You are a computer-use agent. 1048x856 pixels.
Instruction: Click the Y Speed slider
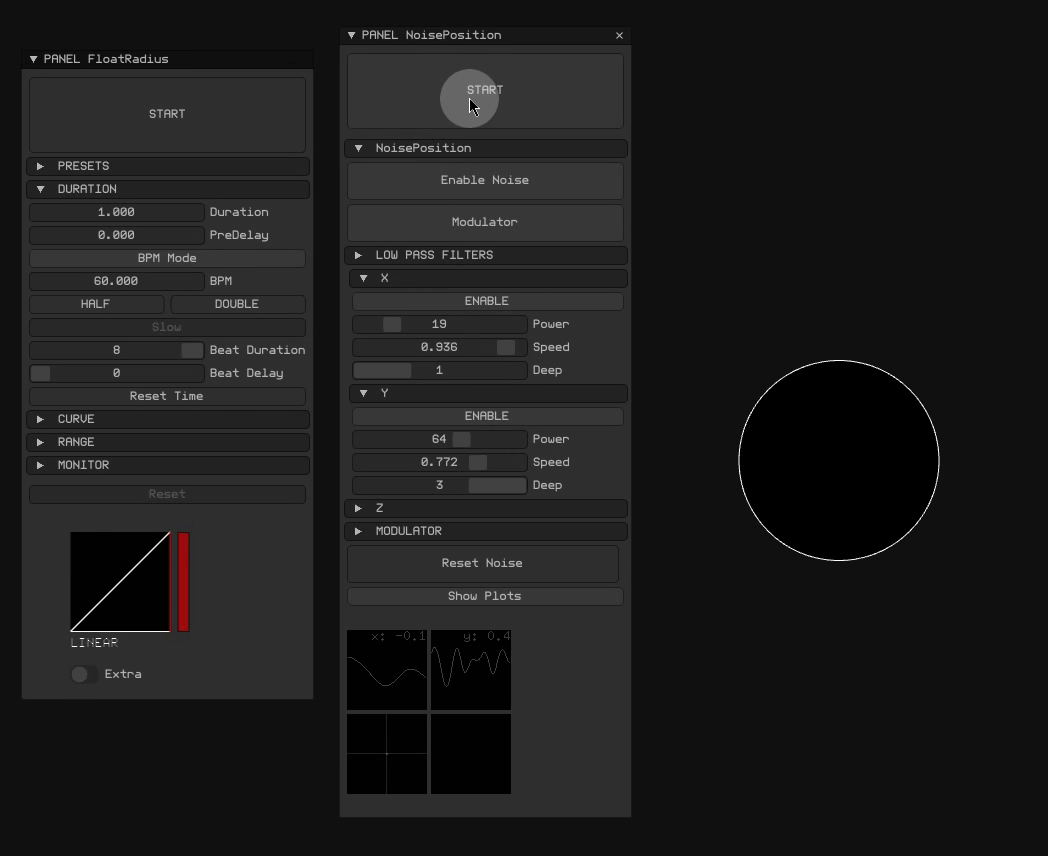pyautogui.click(x=439, y=462)
